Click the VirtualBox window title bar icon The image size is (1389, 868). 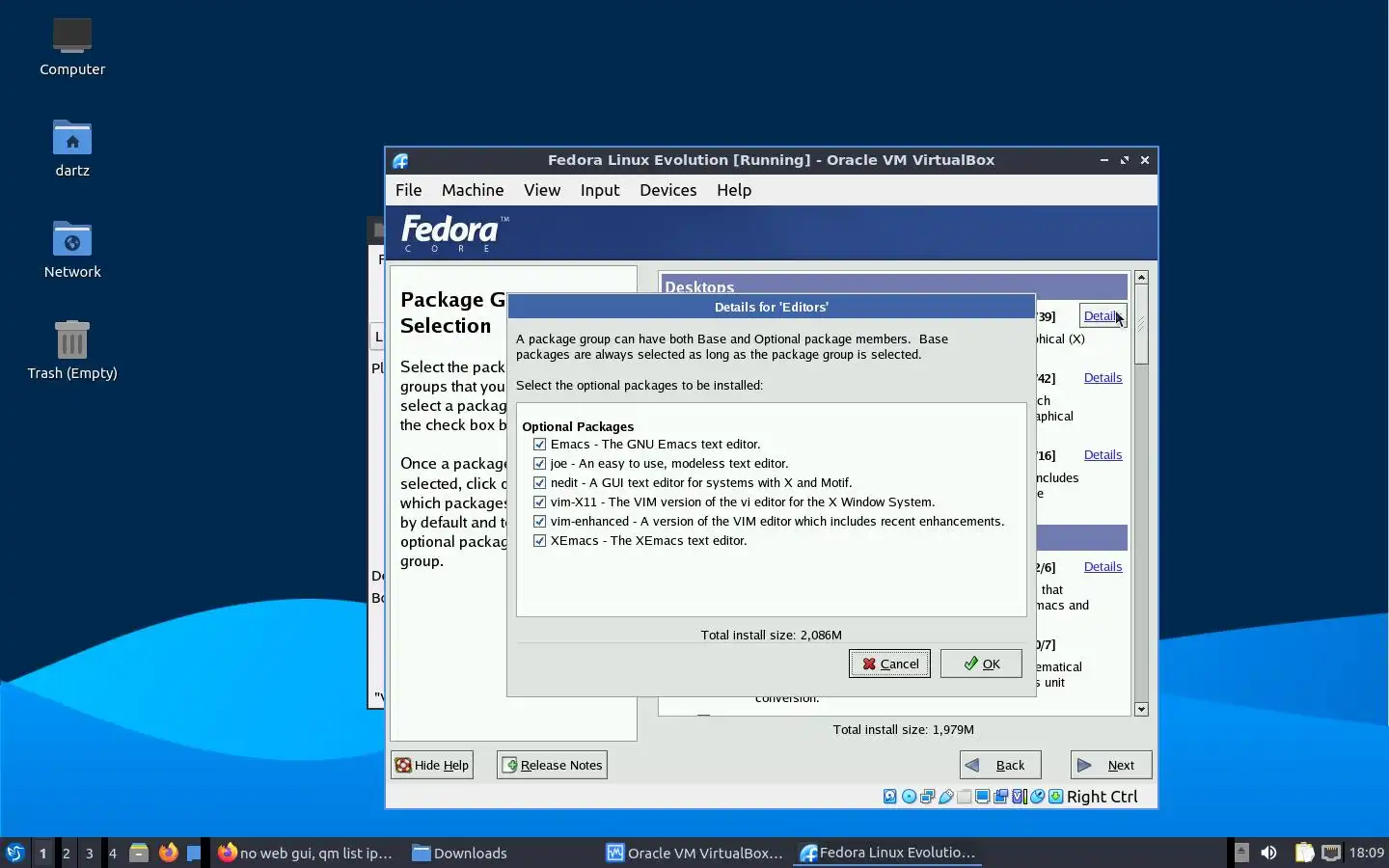(400, 160)
